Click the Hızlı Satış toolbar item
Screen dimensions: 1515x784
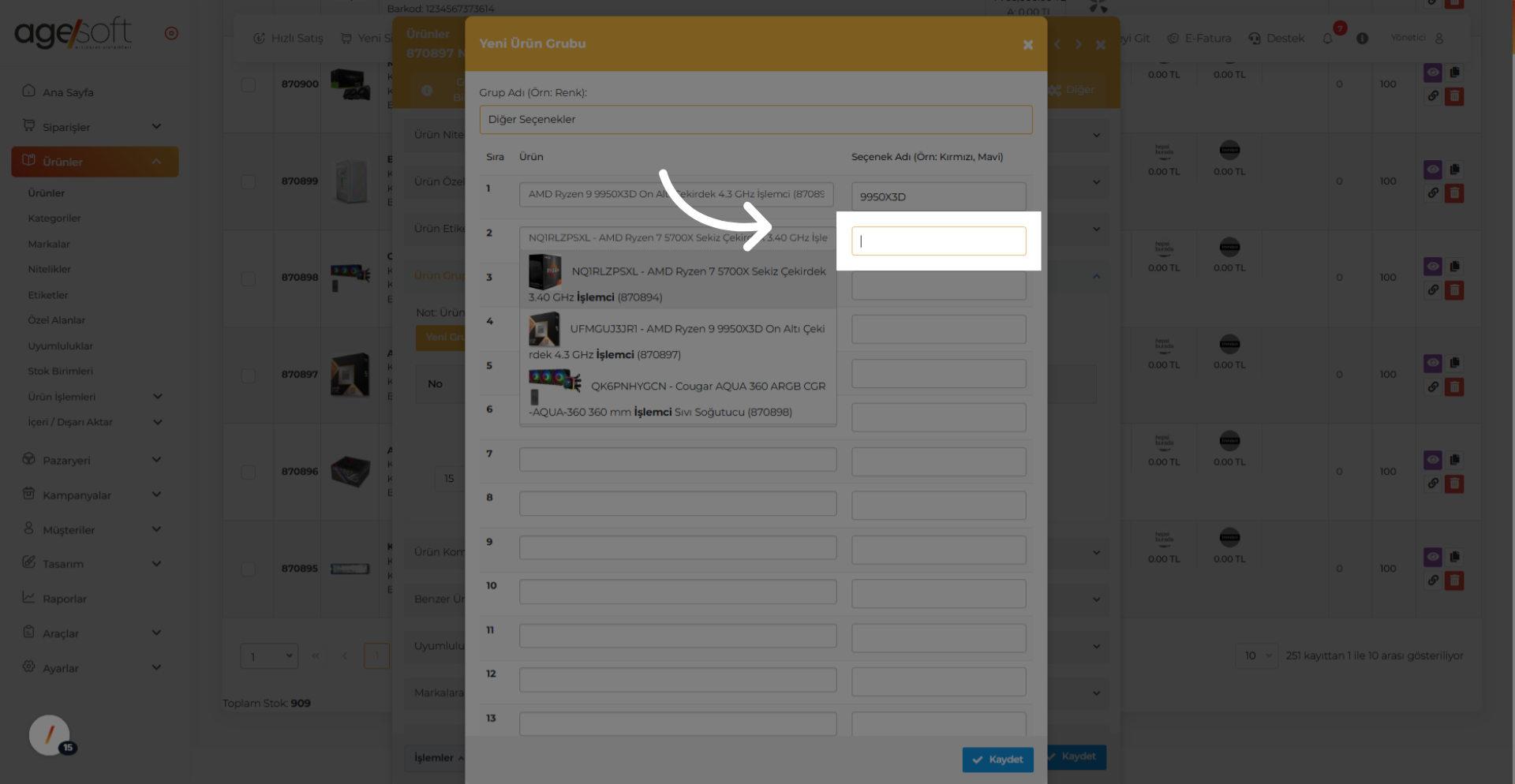click(288, 38)
